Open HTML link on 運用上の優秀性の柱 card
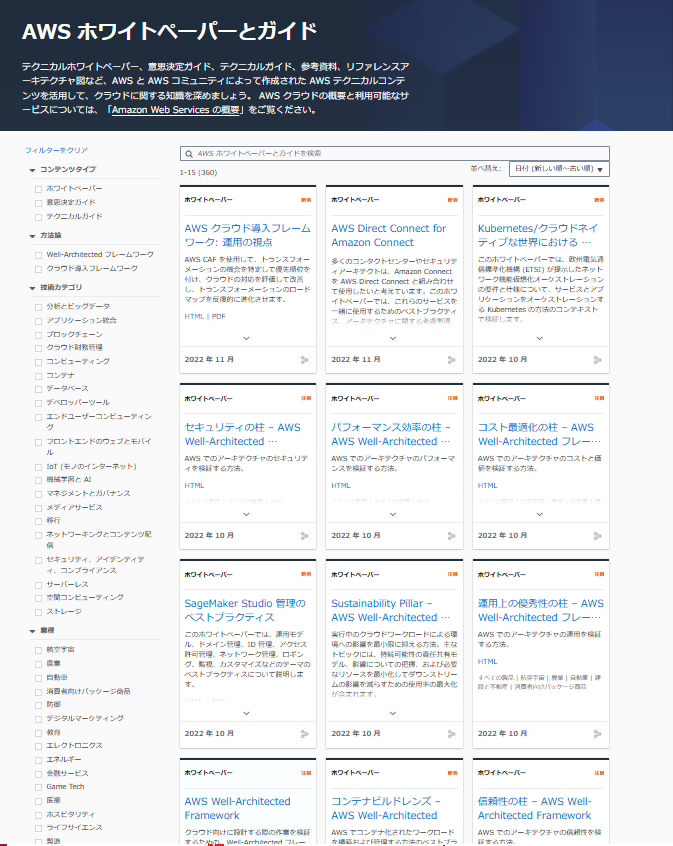Image resolution: width=673 pixels, height=846 pixels. [x=487, y=661]
